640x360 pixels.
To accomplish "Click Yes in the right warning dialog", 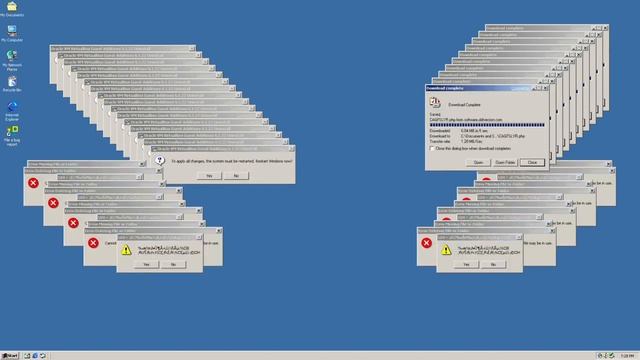I will click(x=466, y=264).
